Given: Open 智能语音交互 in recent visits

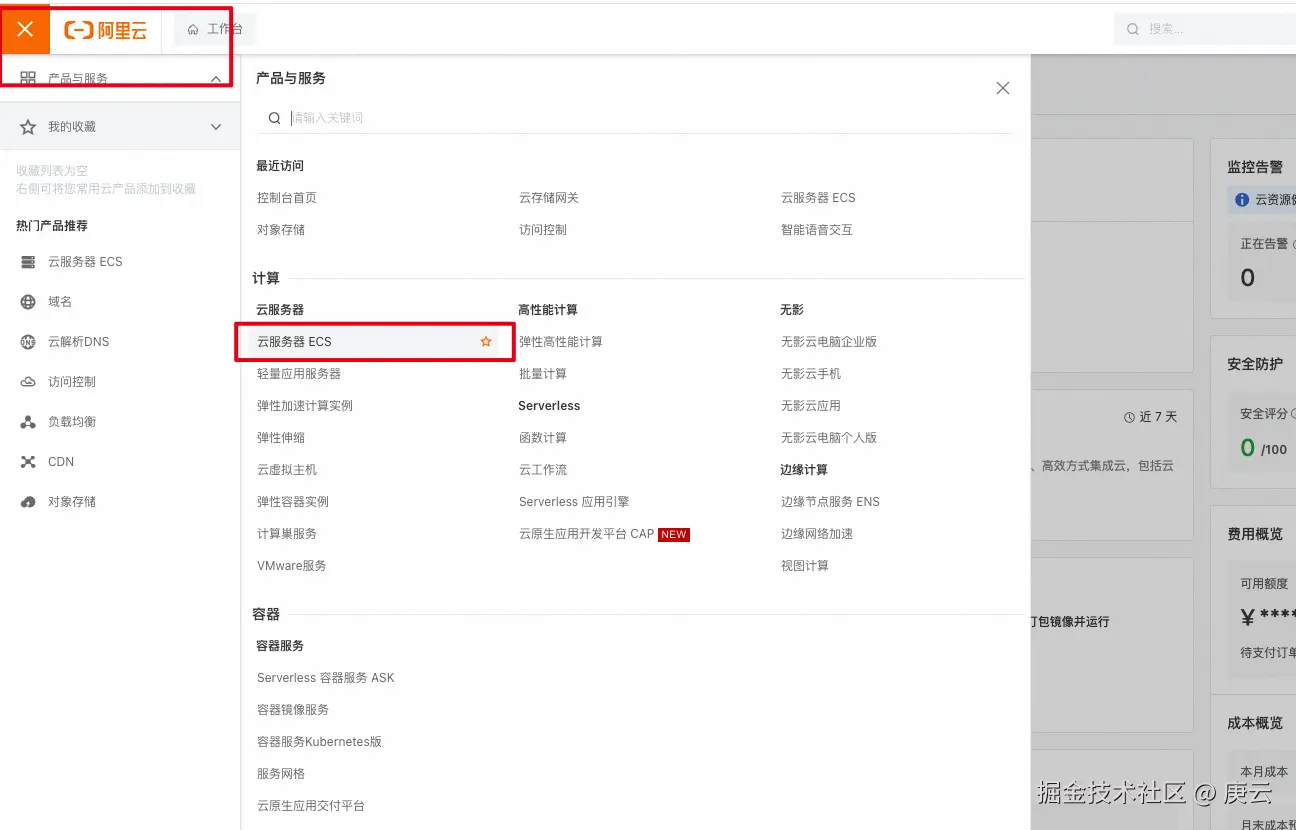Looking at the screenshot, I should point(817,230).
